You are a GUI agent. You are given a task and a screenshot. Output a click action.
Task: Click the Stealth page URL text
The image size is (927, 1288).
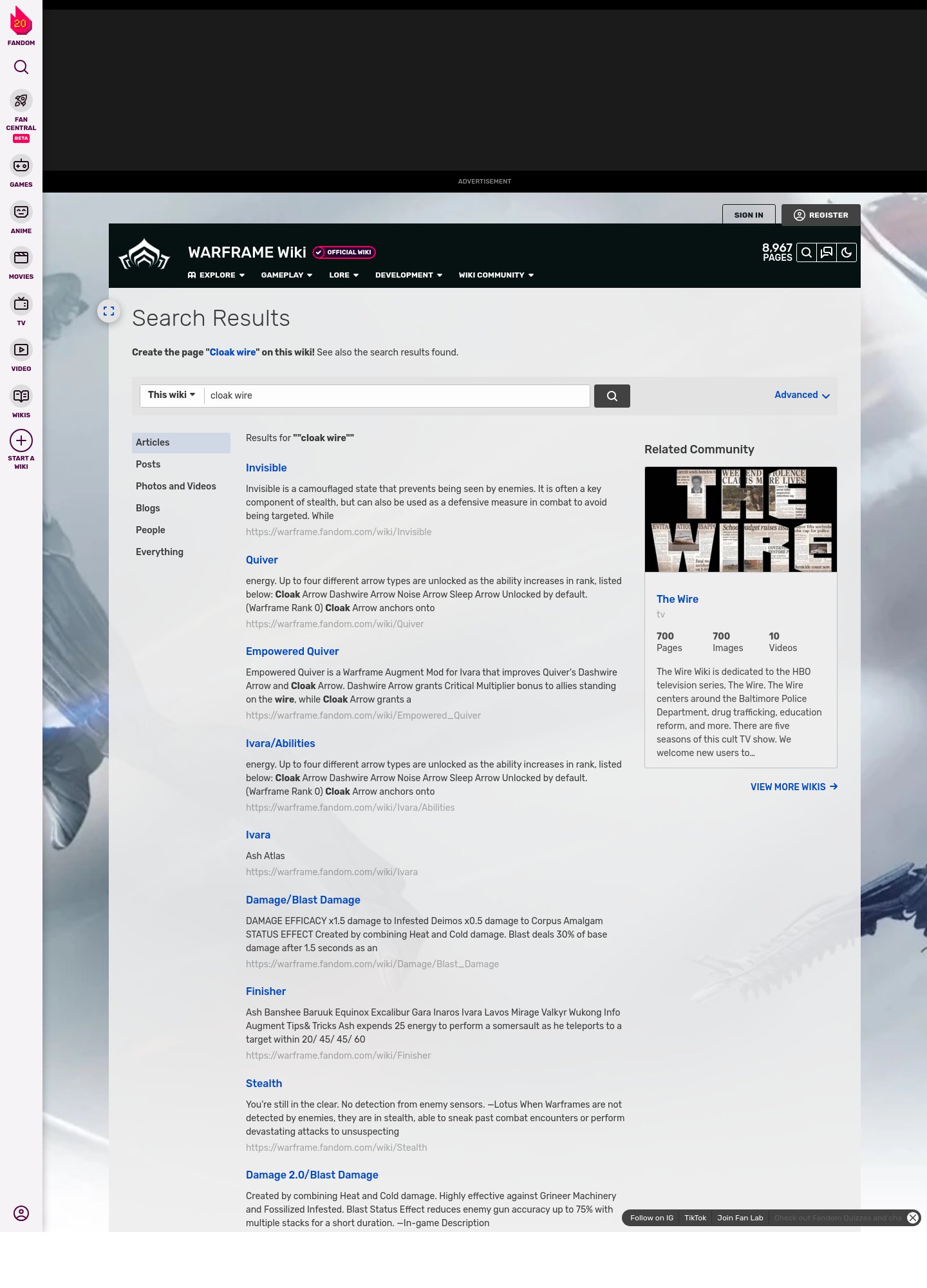[337, 1148]
